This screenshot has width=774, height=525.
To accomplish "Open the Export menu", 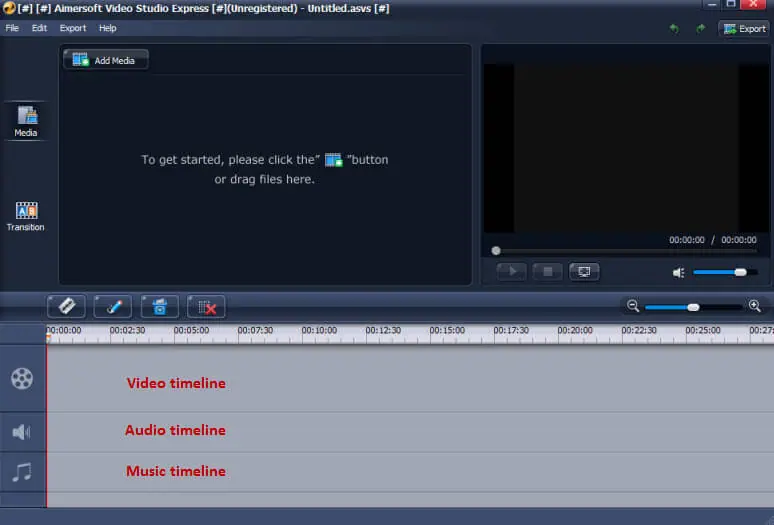I will 73,28.
